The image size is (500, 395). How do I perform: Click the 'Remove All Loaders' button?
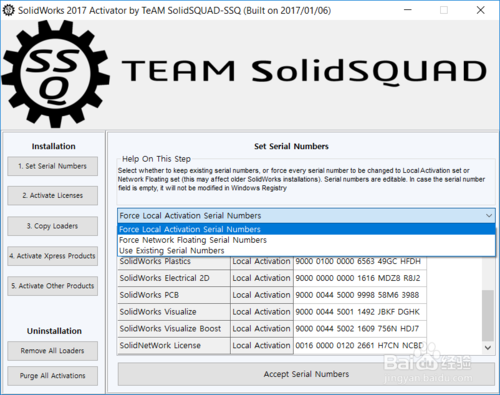coord(53,351)
